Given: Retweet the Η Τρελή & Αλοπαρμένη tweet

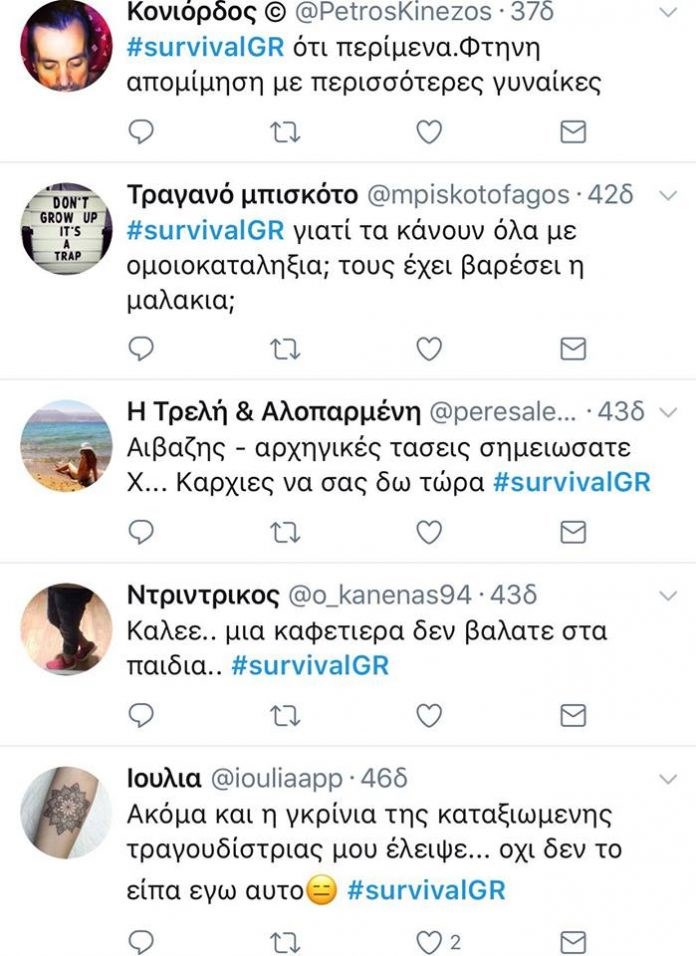Looking at the screenshot, I should (x=285, y=533).
